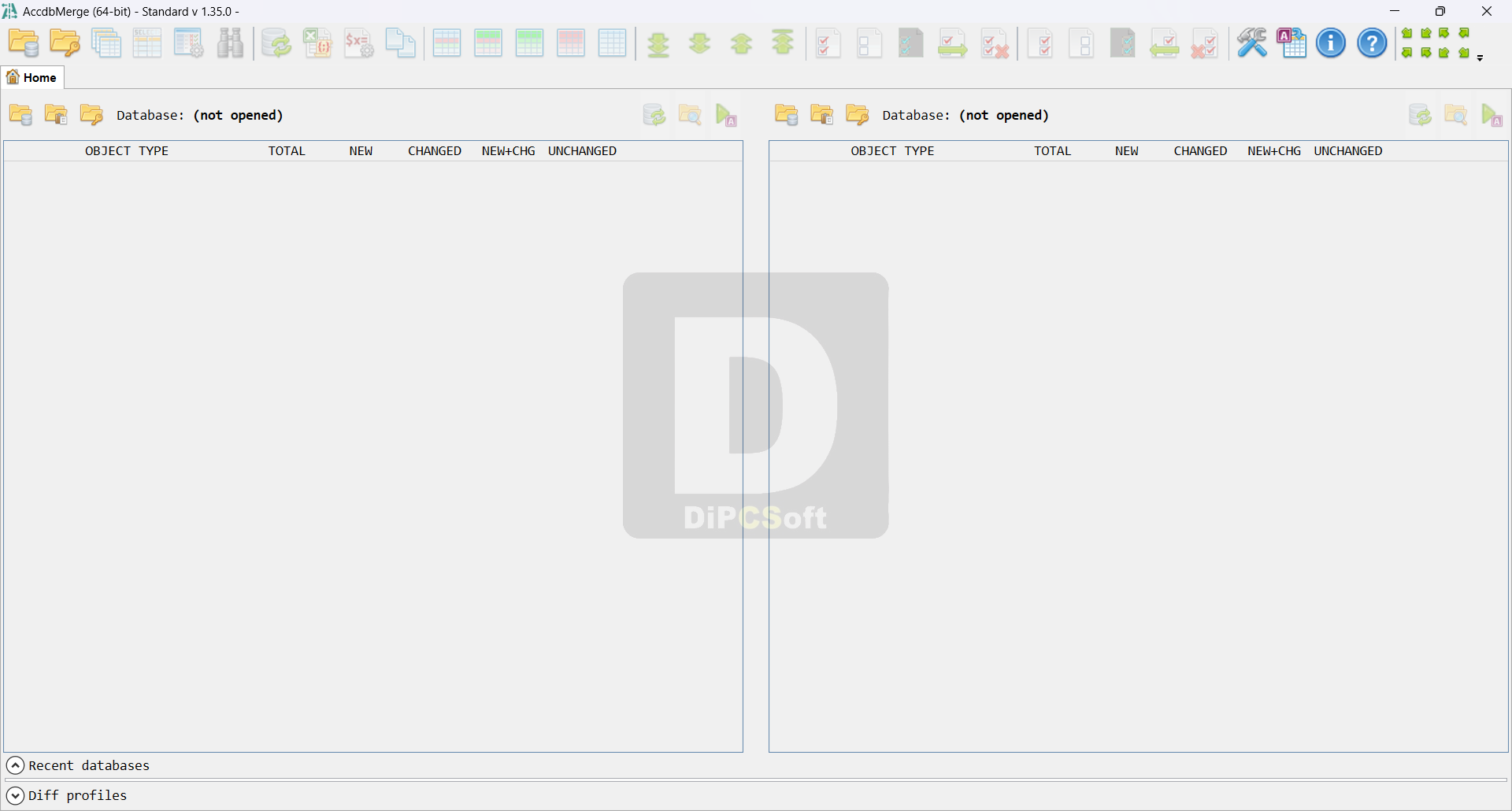
Task: Click the checklist icon with red X on right
Action: [x=995, y=43]
